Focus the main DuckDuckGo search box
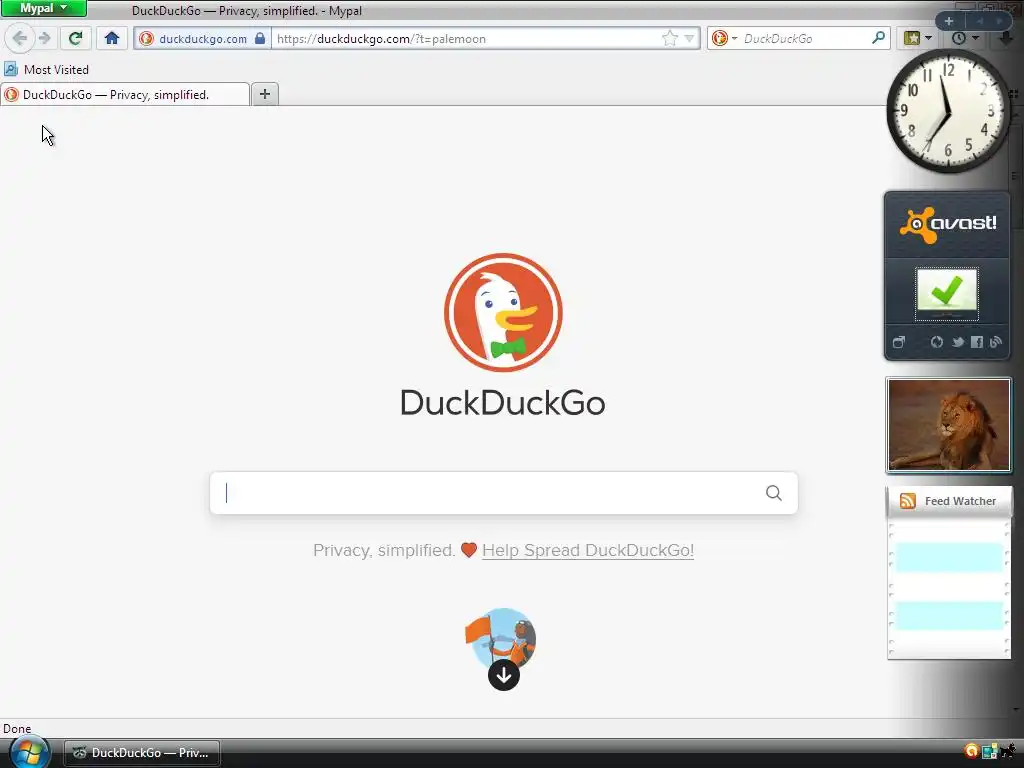This screenshot has width=1024, height=768. [x=503, y=493]
